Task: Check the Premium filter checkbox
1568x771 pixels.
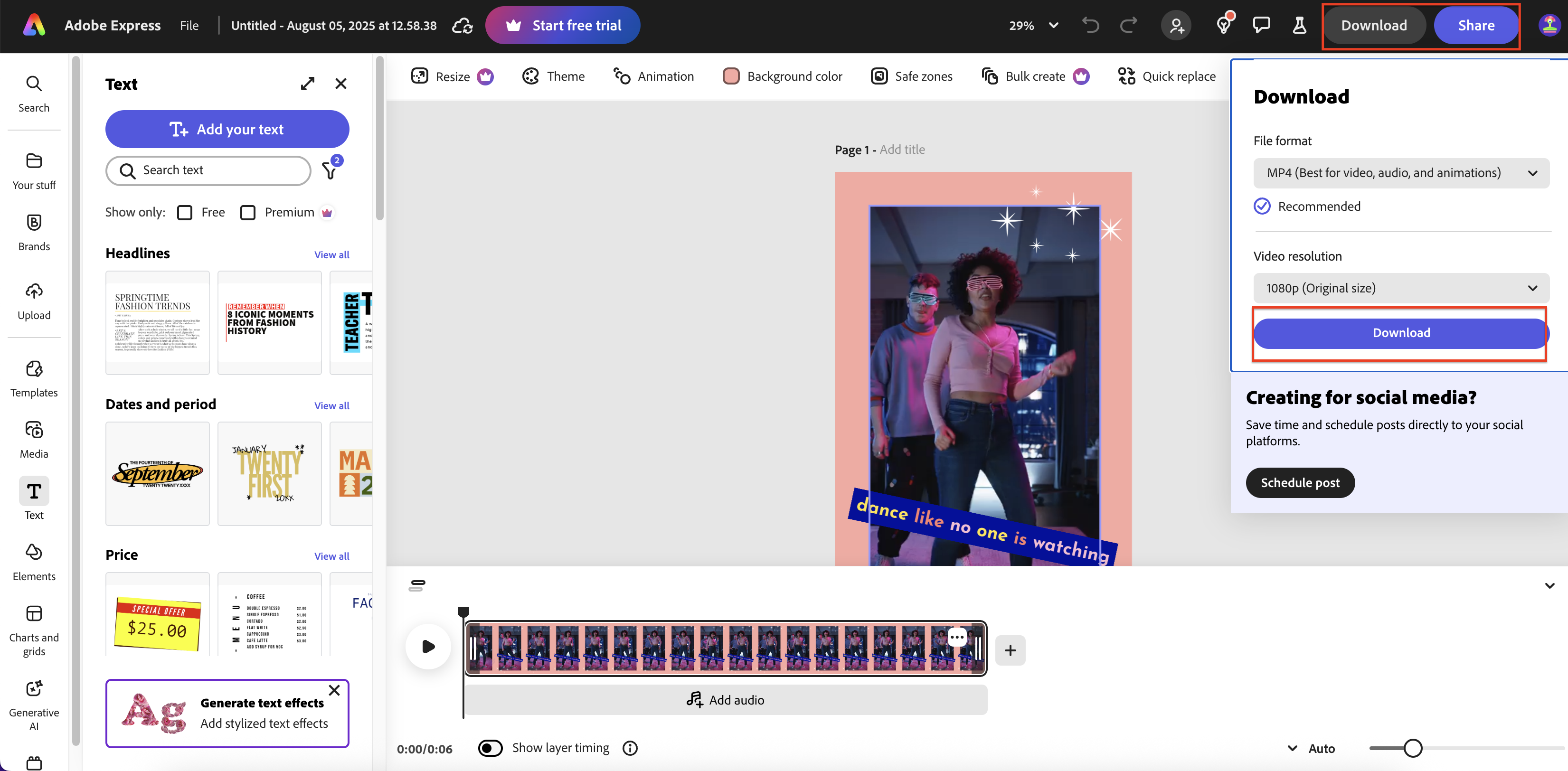Action: click(248, 212)
